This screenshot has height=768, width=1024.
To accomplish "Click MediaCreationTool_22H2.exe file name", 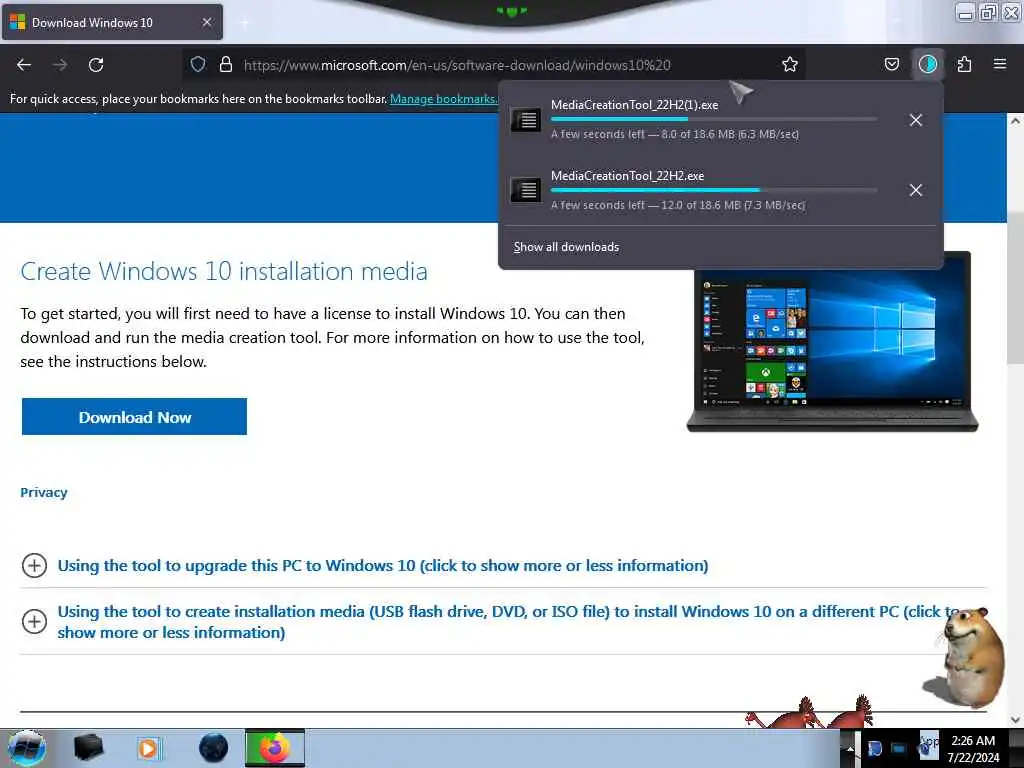I will click(628, 176).
